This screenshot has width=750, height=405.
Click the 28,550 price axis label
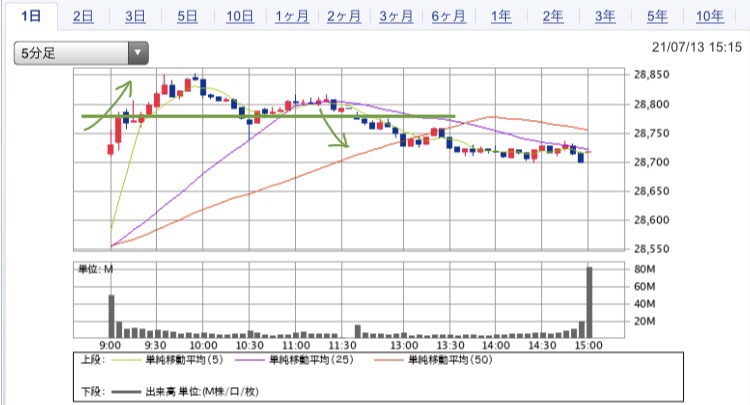pyautogui.click(x=651, y=249)
